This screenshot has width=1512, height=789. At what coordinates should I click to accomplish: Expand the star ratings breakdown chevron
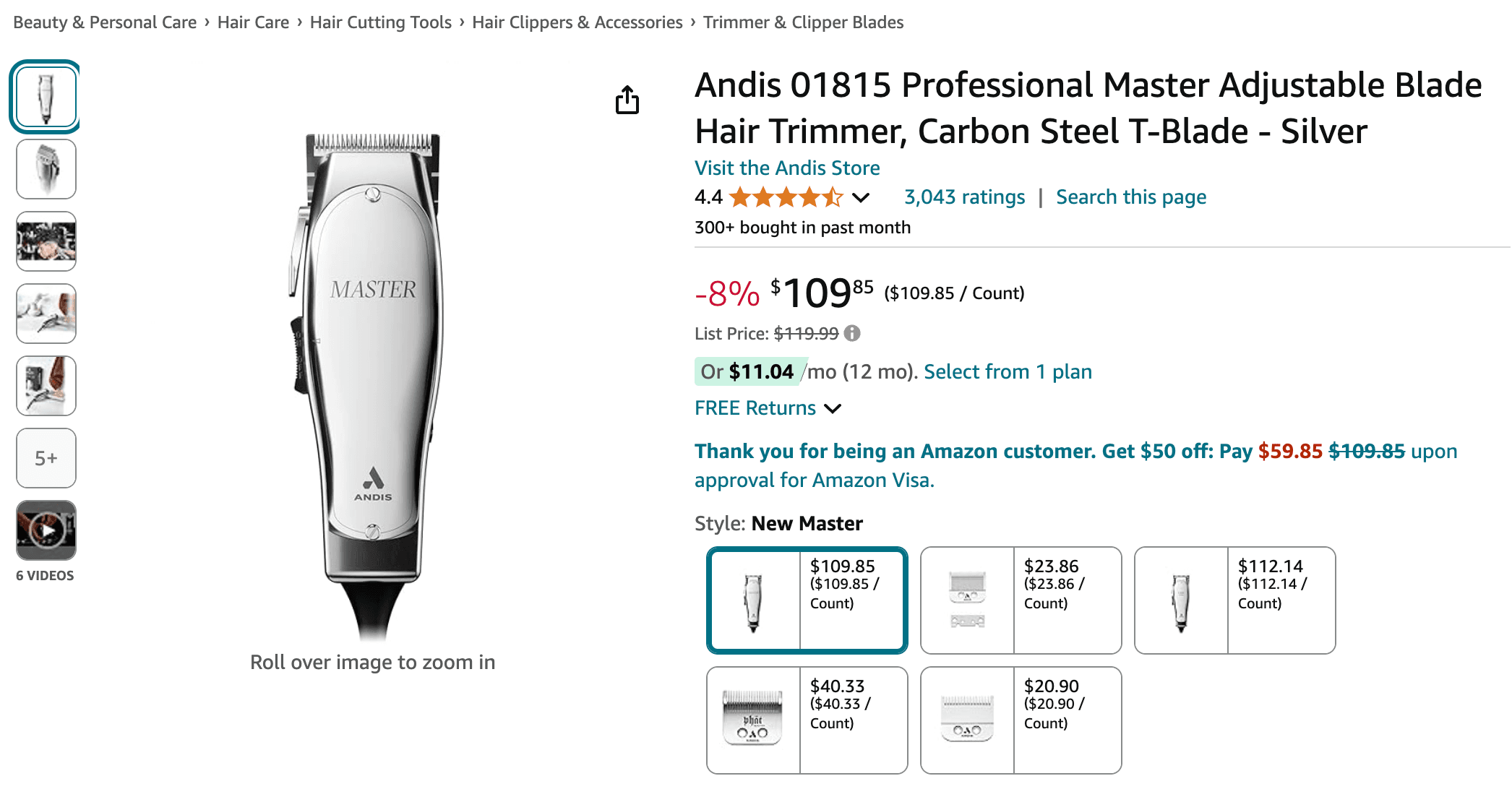click(x=862, y=198)
